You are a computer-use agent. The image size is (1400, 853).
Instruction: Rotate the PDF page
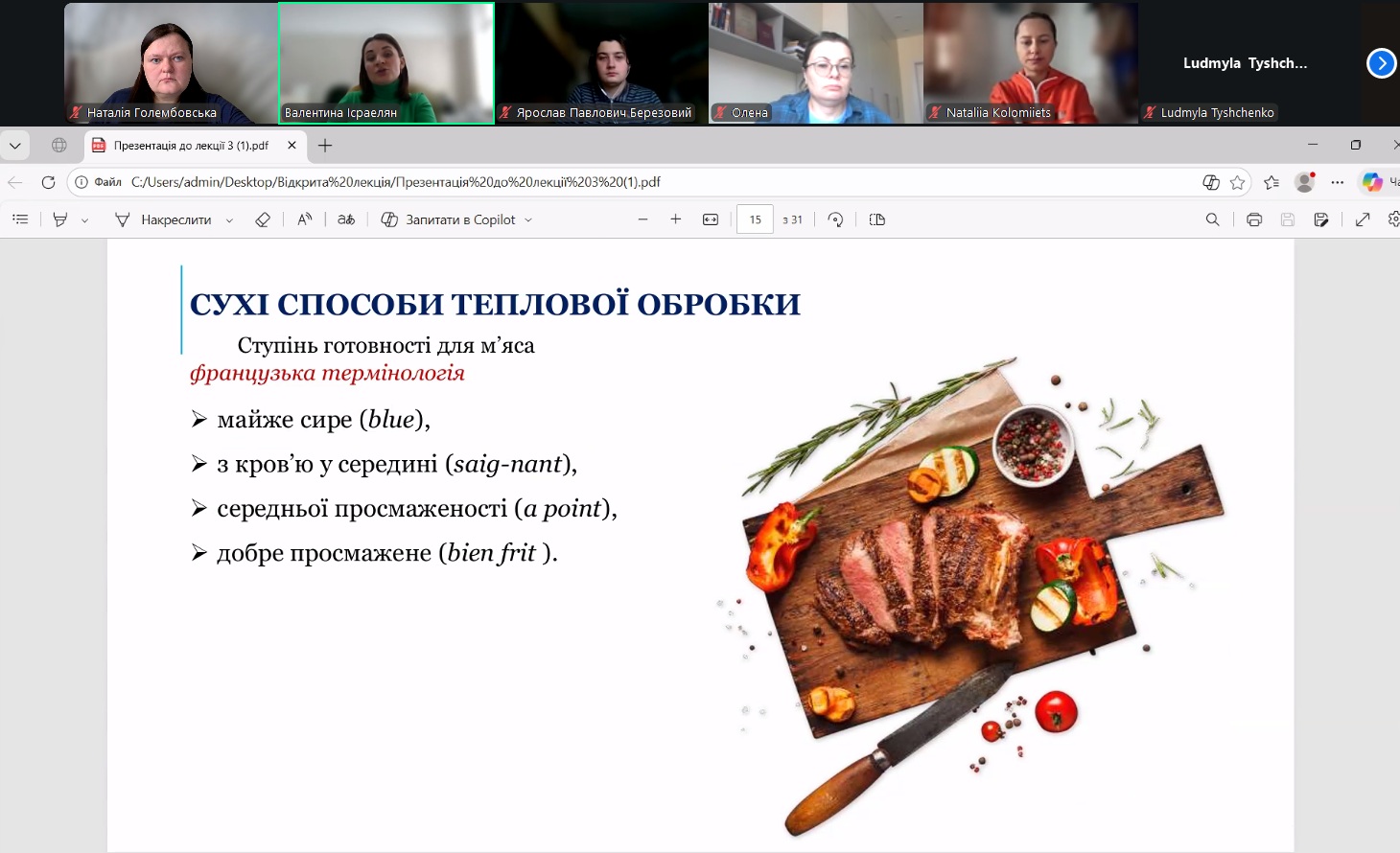[835, 219]
